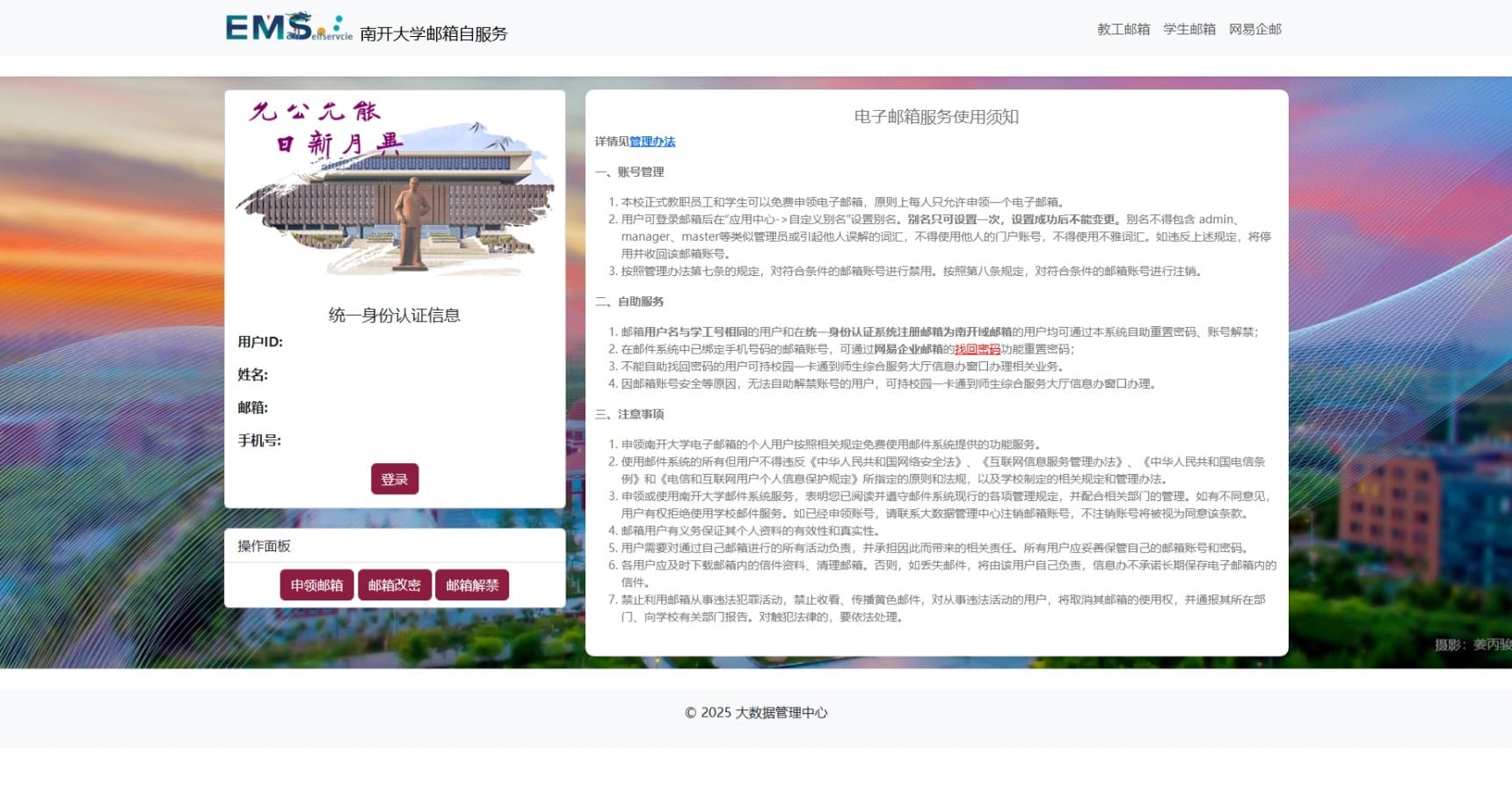Click the 摄影 photo credit text

click(1473, 644)
